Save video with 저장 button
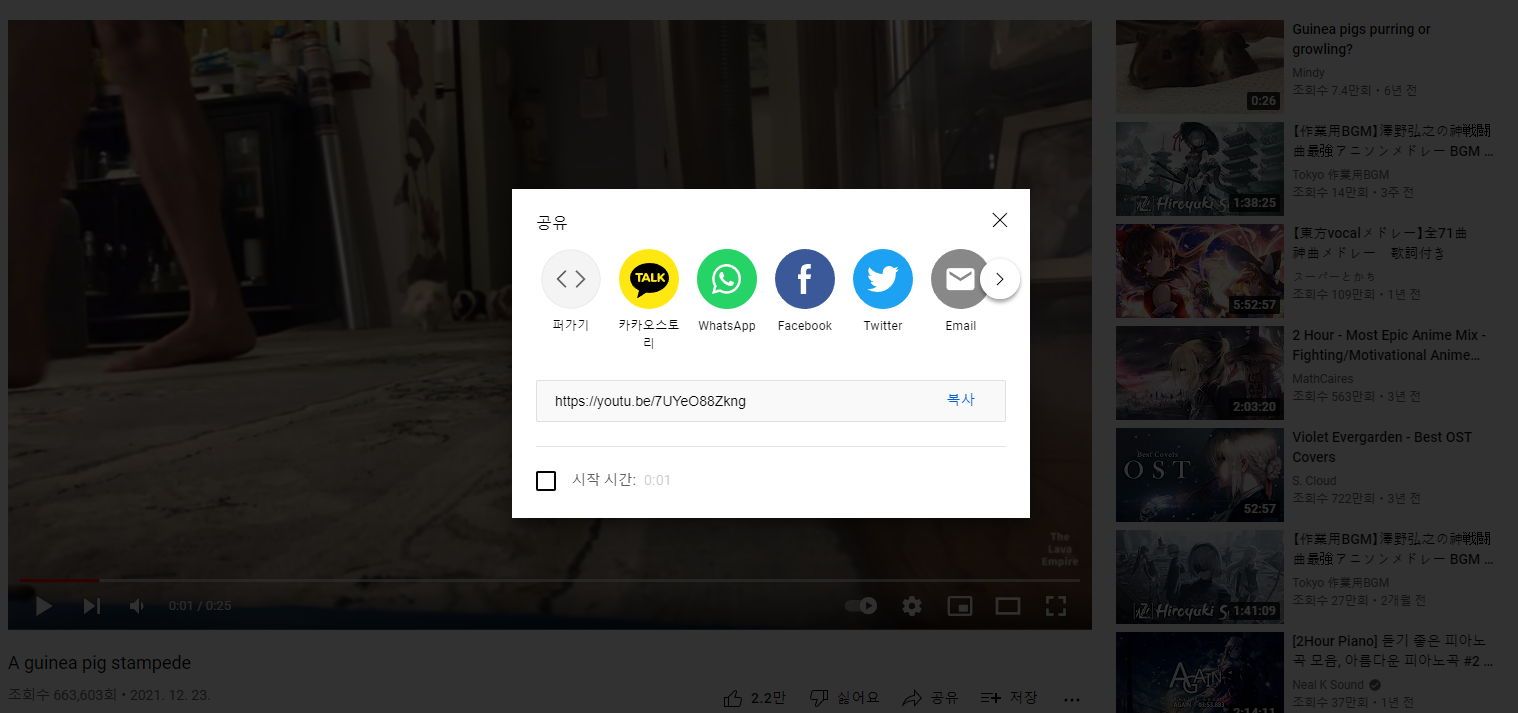The image size is (1518, 713). coord(1008,697)
